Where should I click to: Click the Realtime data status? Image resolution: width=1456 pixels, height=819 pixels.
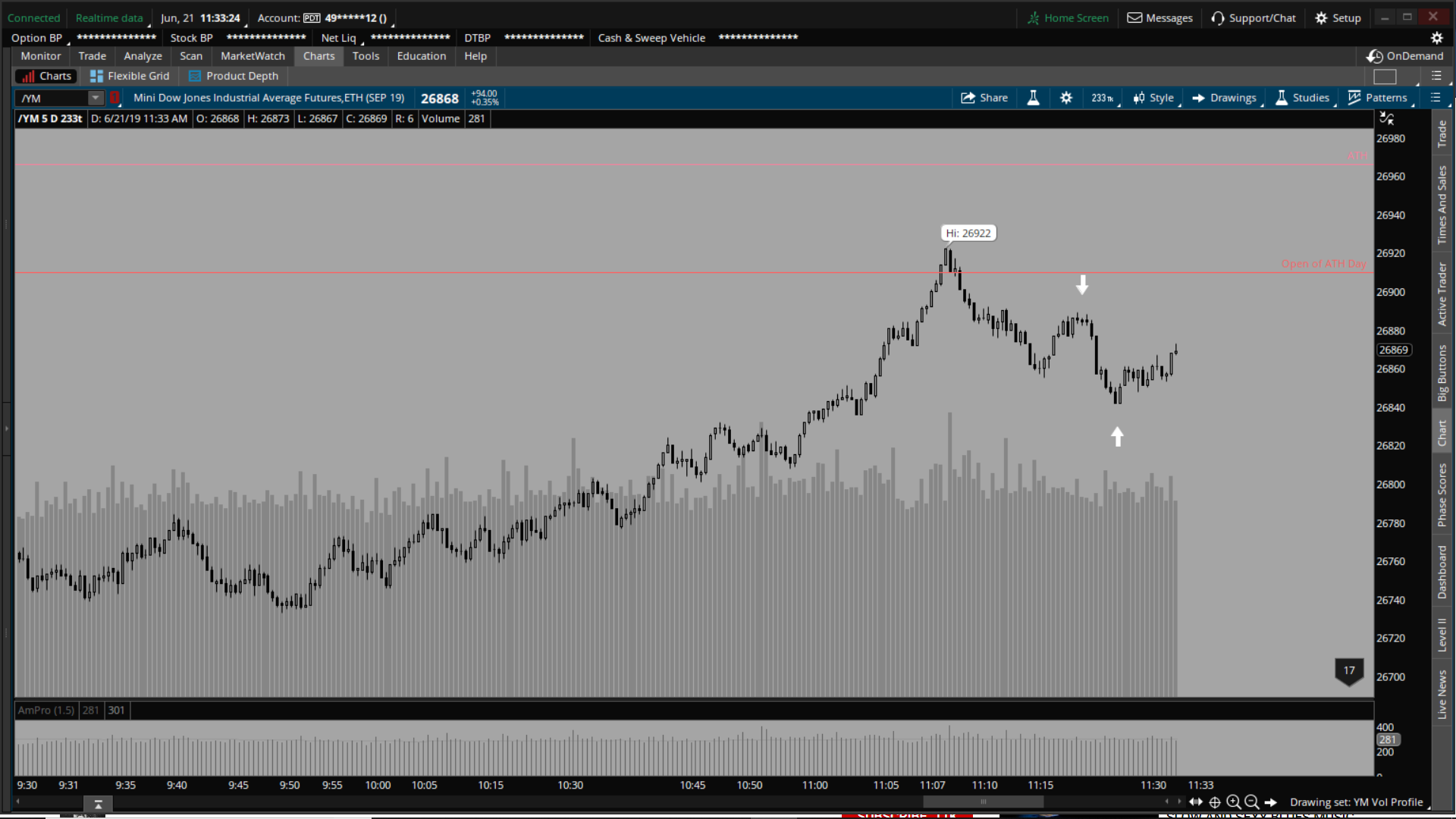click(109, 18)
